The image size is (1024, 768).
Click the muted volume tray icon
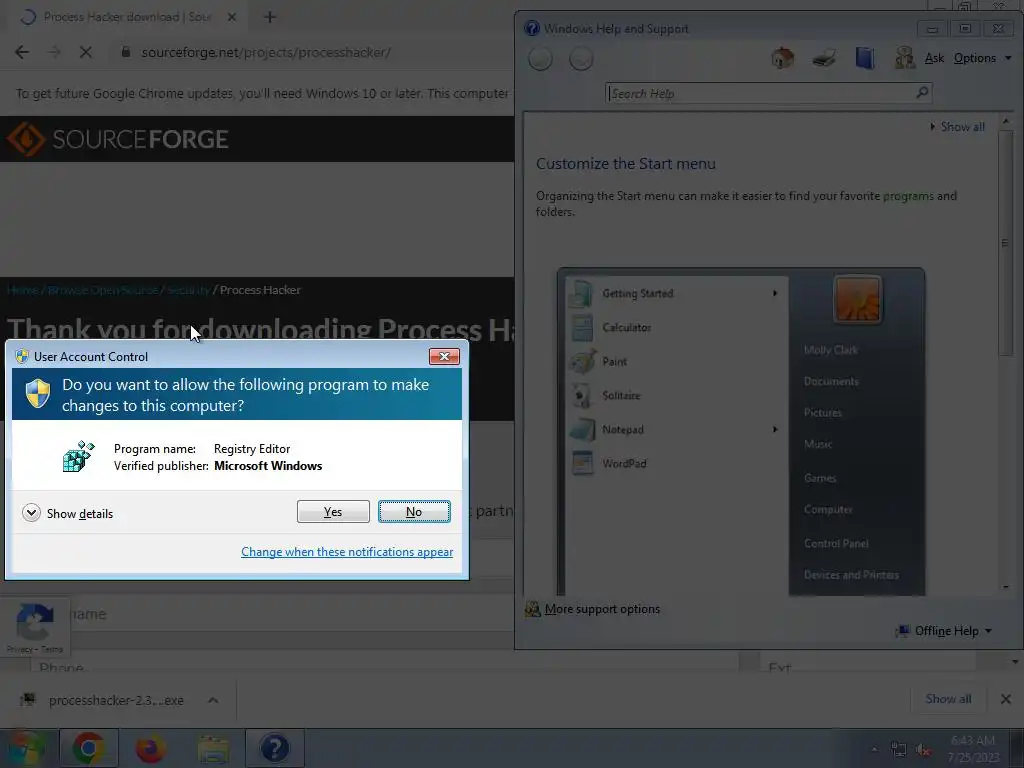(923, 750)
